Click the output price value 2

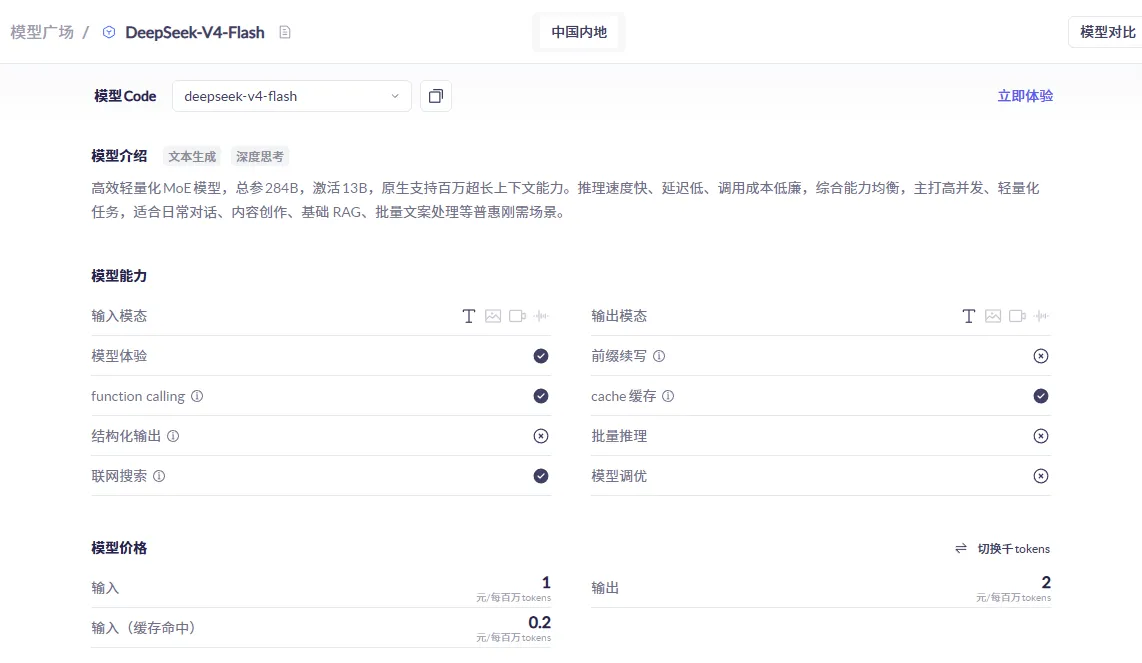[1046, 582]
